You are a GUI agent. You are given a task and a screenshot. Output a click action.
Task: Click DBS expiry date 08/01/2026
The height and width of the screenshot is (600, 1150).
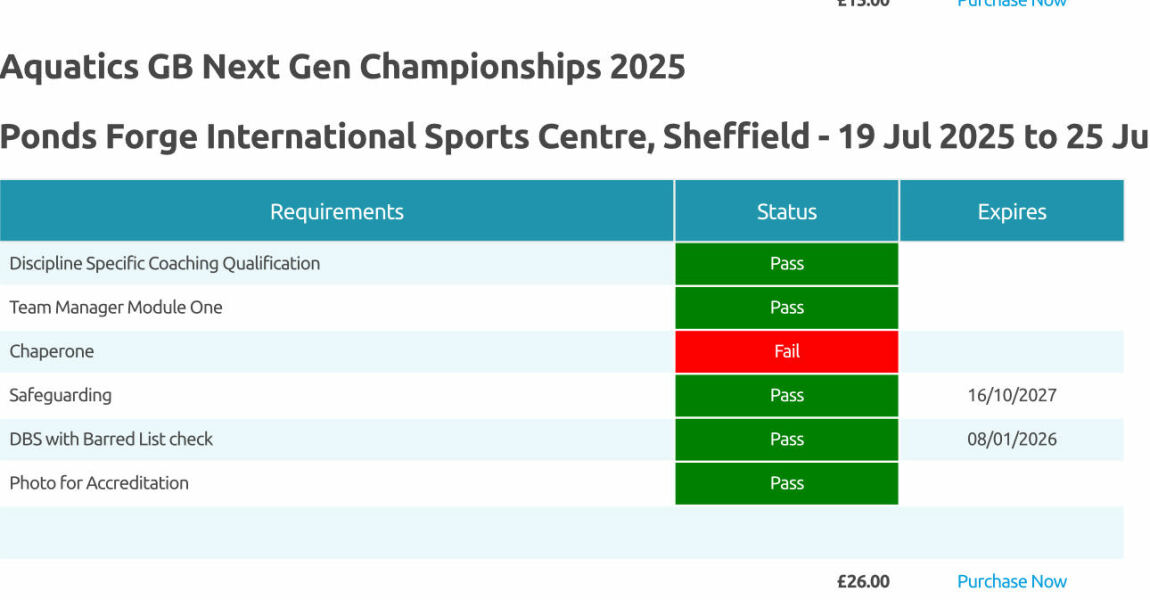pyautogui.click(x=1011, y=439)
